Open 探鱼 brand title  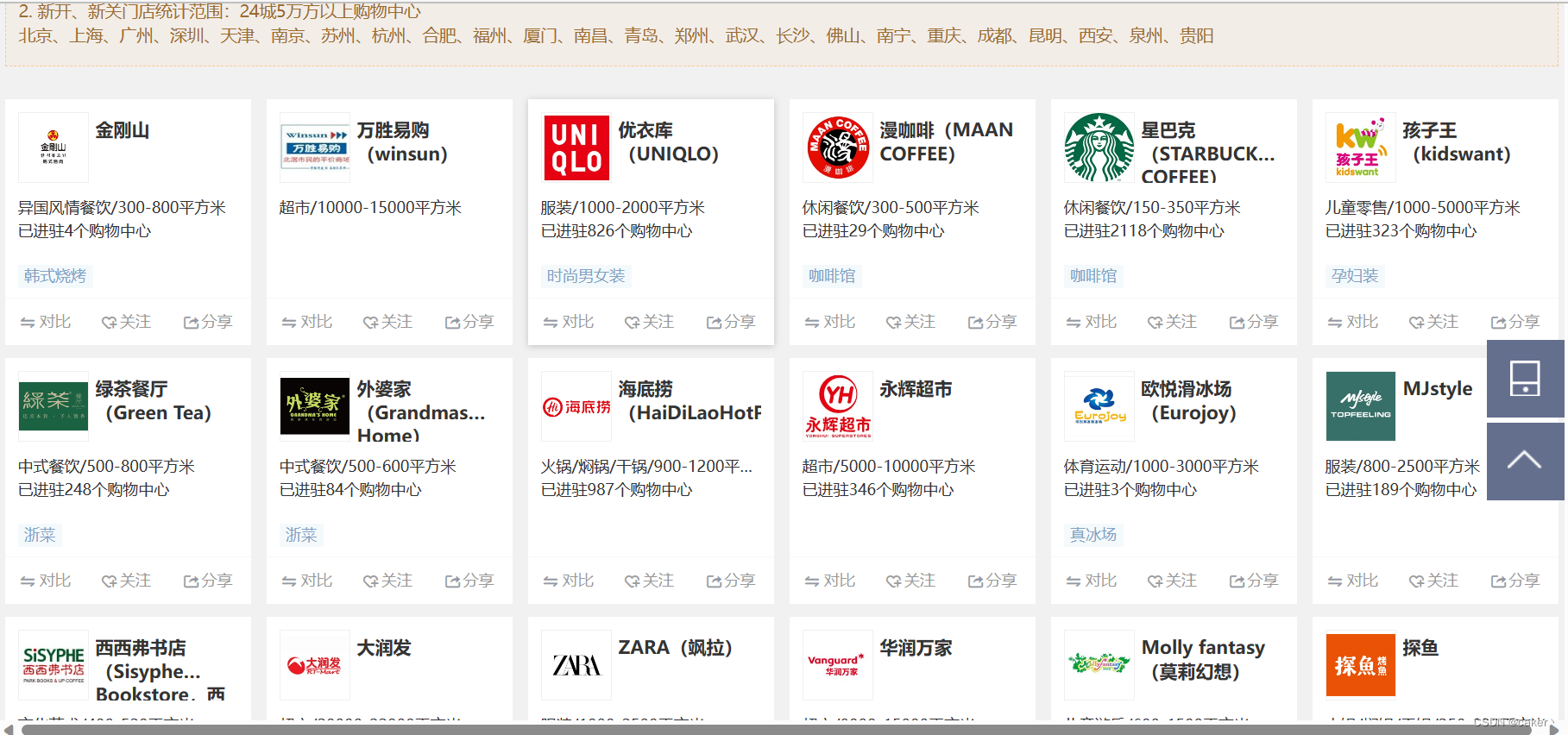click(1420, 648)
